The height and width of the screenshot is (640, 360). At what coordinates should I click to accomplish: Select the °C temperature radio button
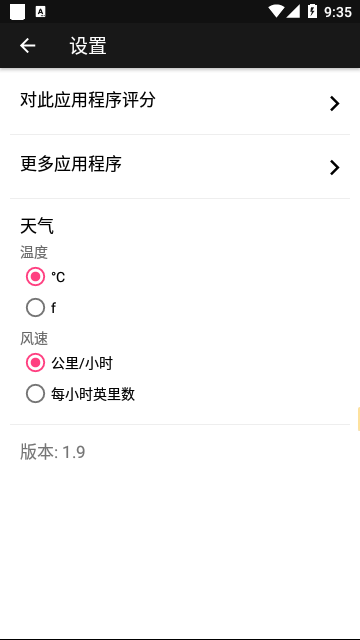36,277
